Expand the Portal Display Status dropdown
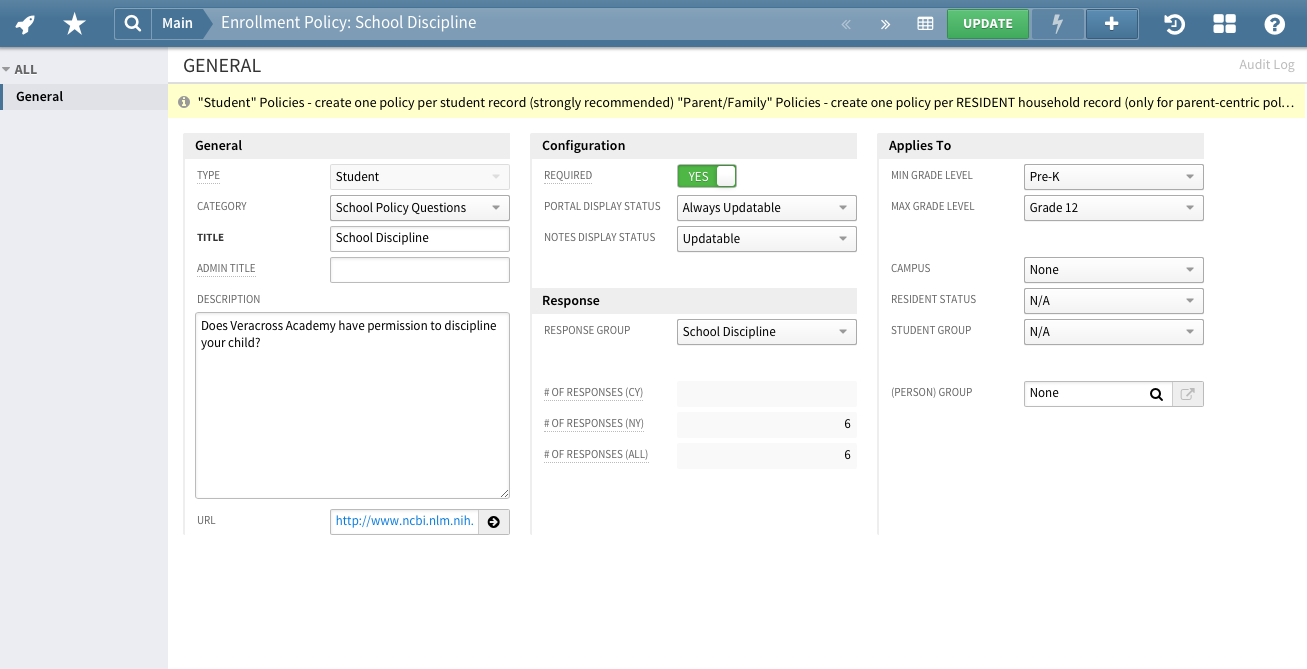 point(766,208)
